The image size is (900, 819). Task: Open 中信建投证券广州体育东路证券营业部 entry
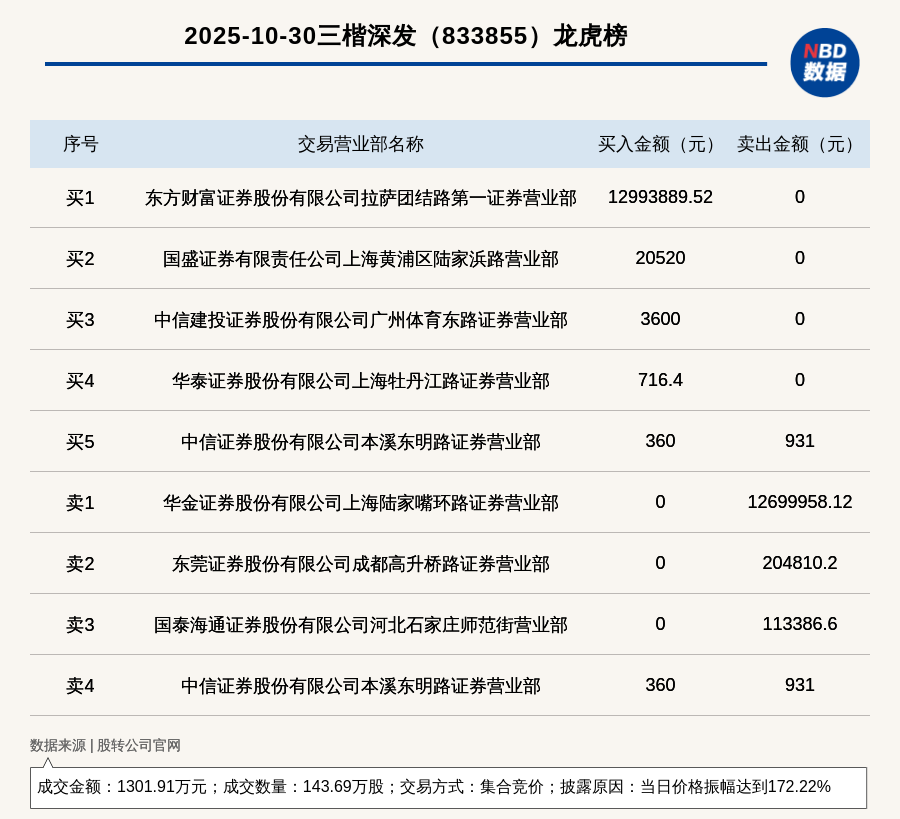click(360, 320)
